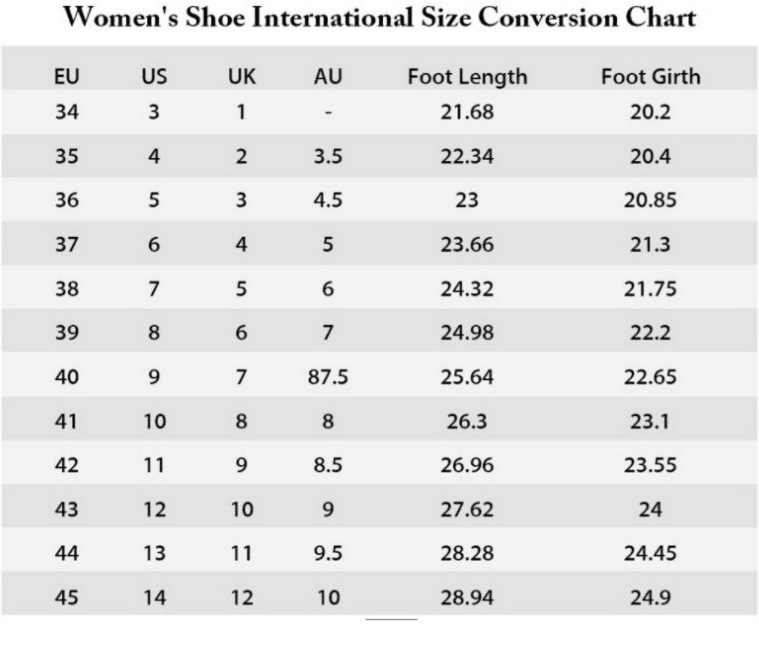Click the EU column header

(66, 77)
